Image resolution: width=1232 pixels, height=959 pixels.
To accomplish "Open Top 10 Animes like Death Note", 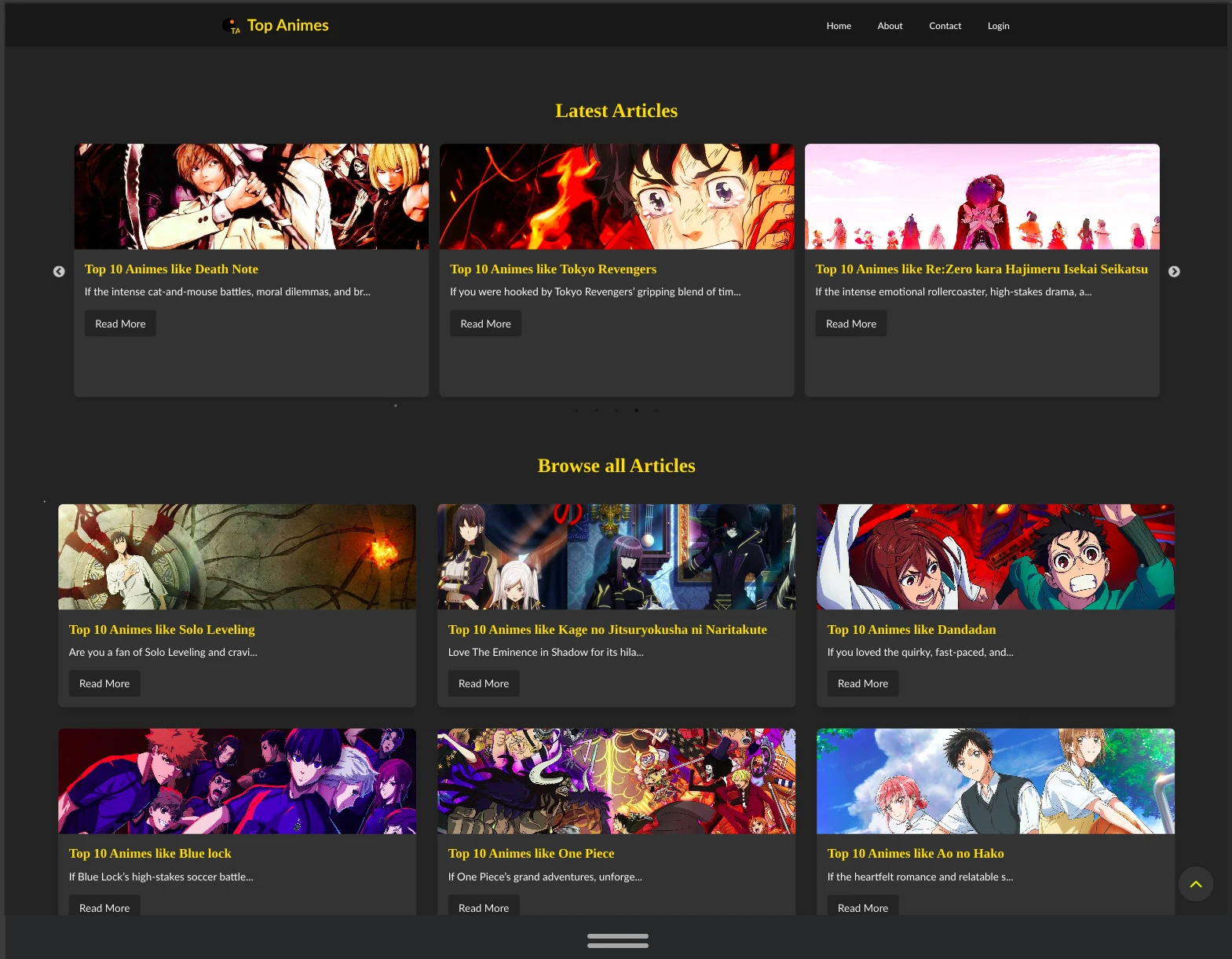I will (171, 269).
